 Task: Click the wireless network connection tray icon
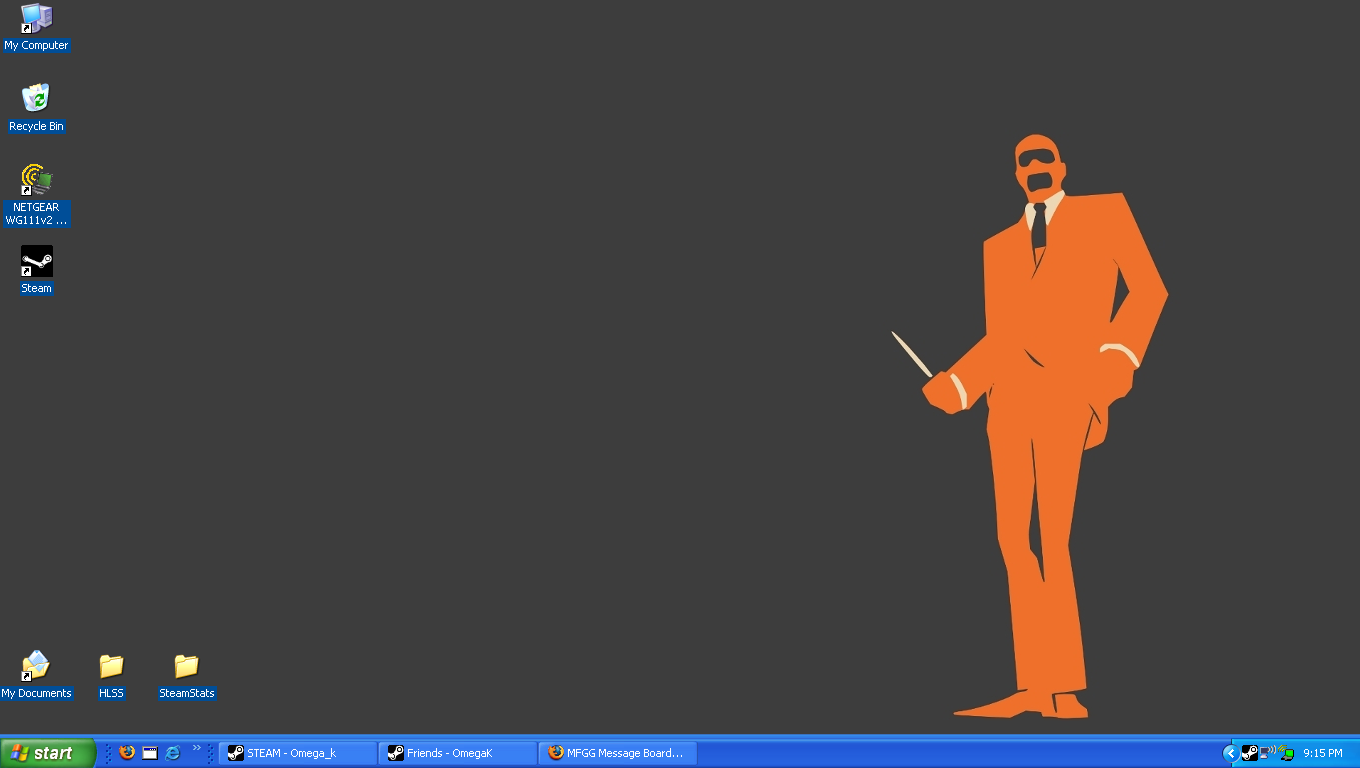(1268, 752)
